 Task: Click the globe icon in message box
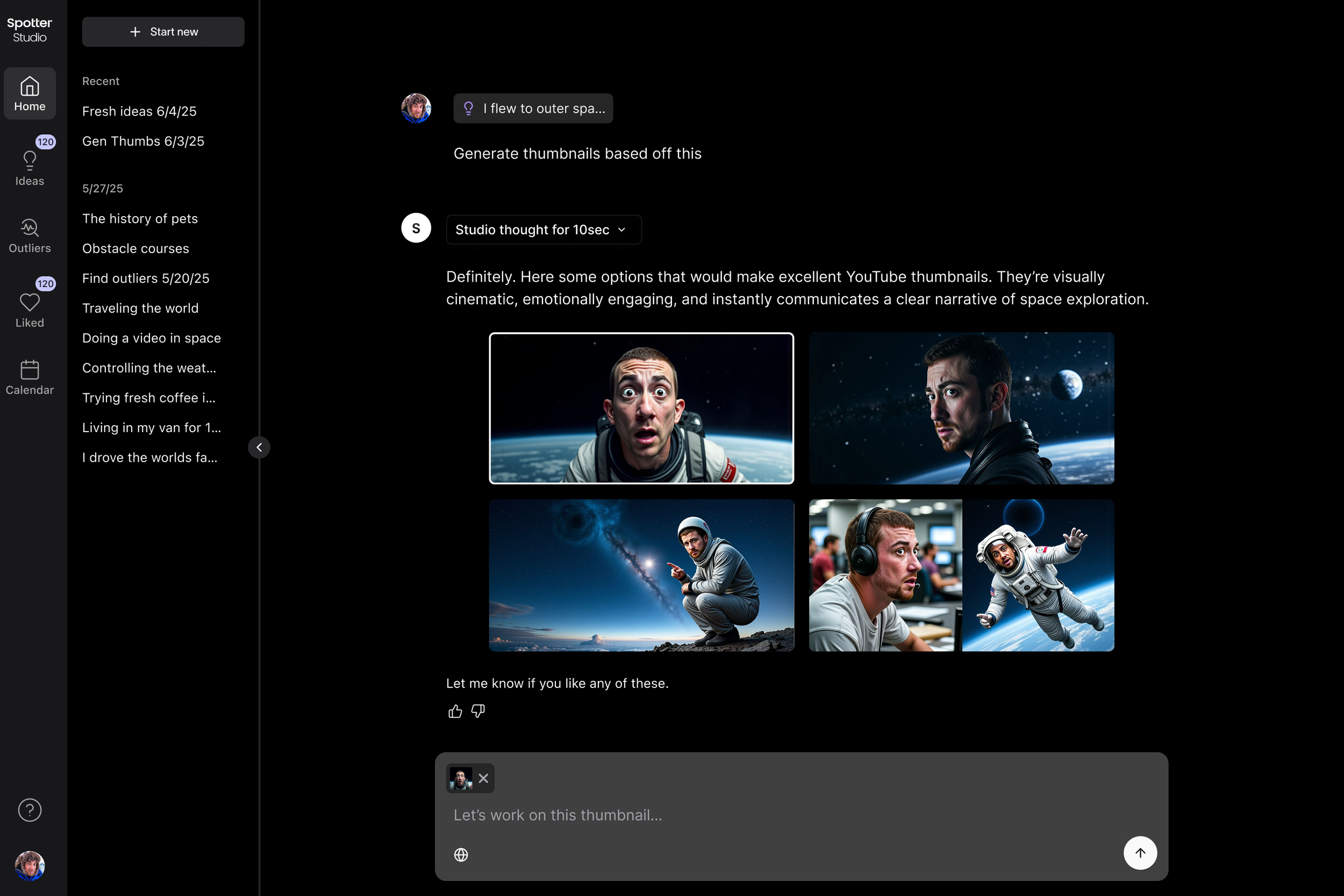461,854
